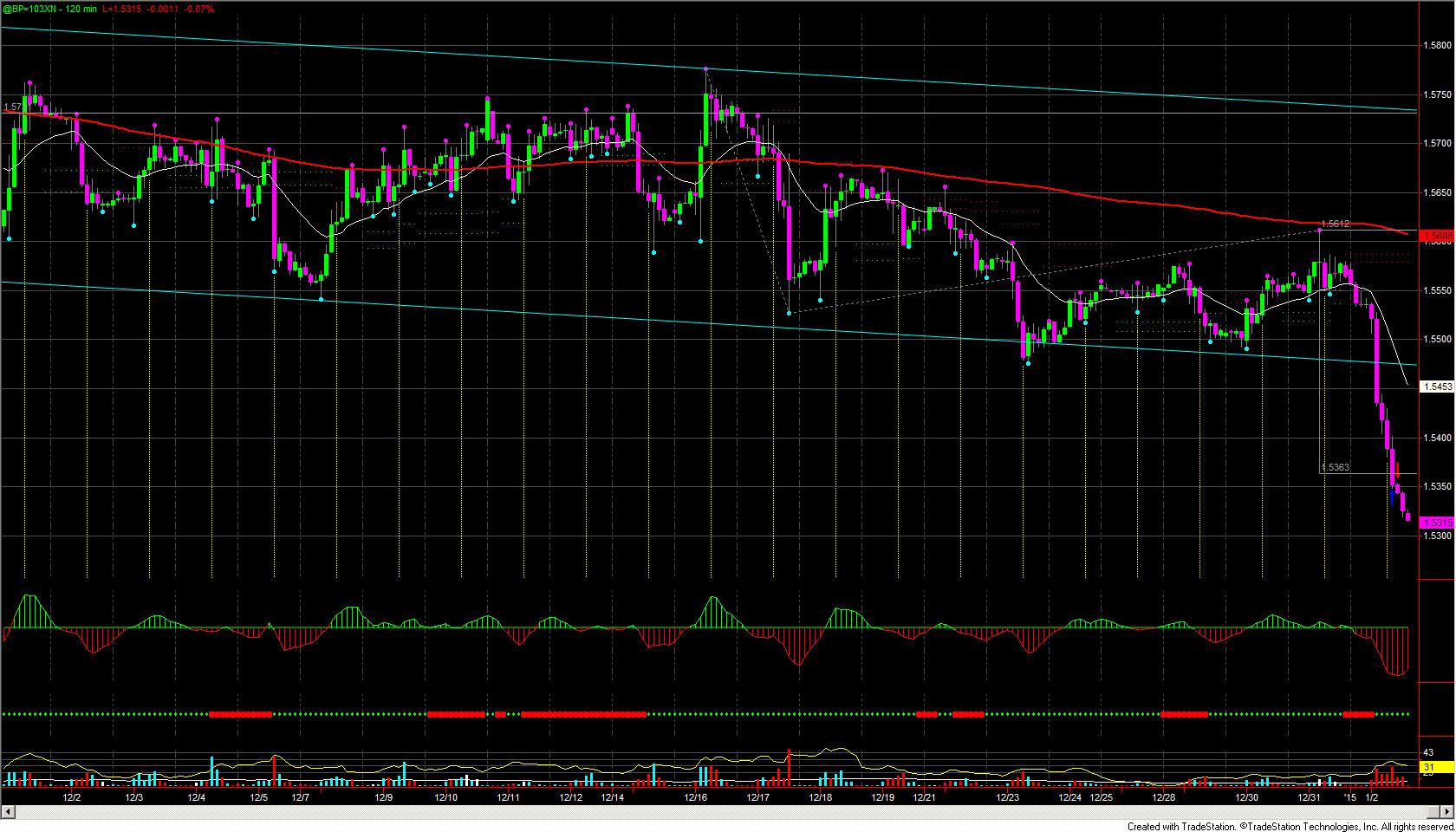This screenshot has height=832, width=1456.
Task: Click the 12/30 date label
Action: [1247, 797]
